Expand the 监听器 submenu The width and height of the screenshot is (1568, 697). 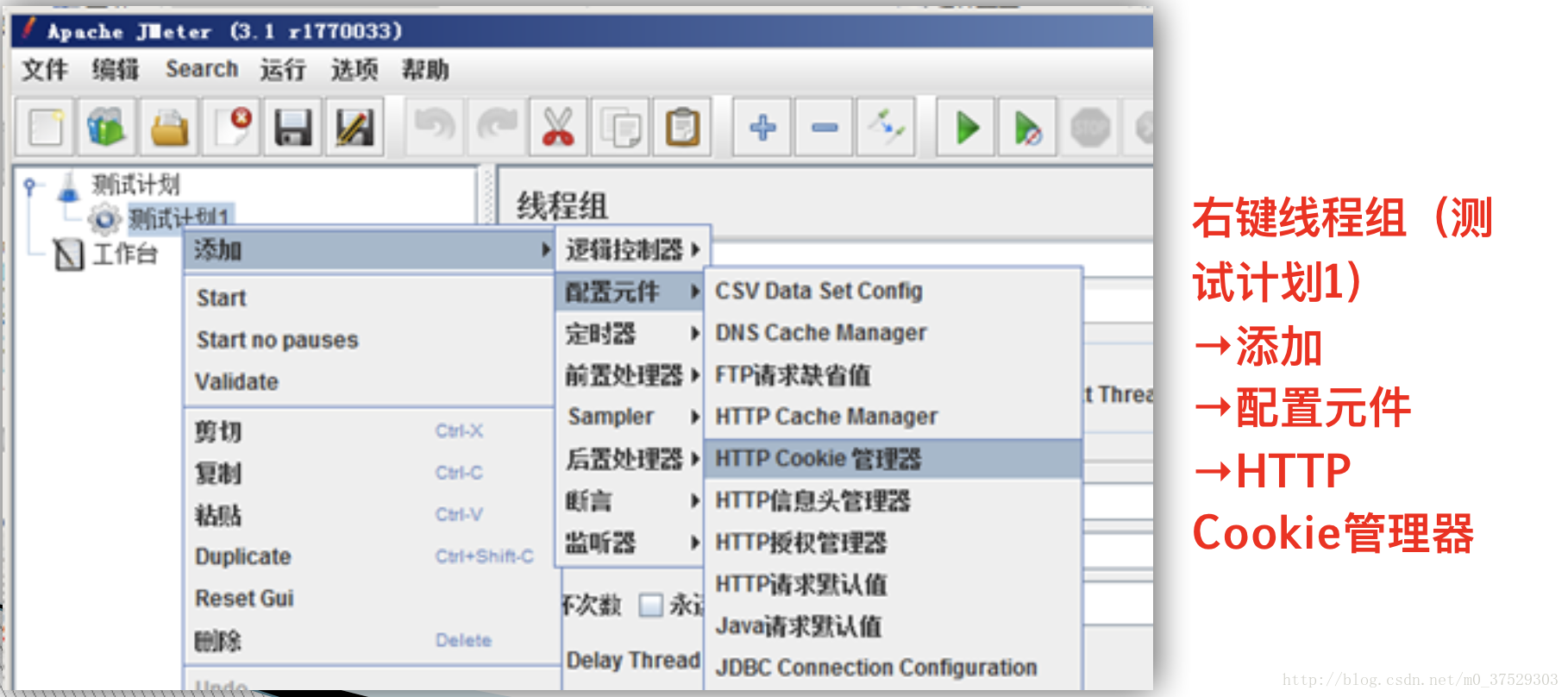tap(632, 543)
